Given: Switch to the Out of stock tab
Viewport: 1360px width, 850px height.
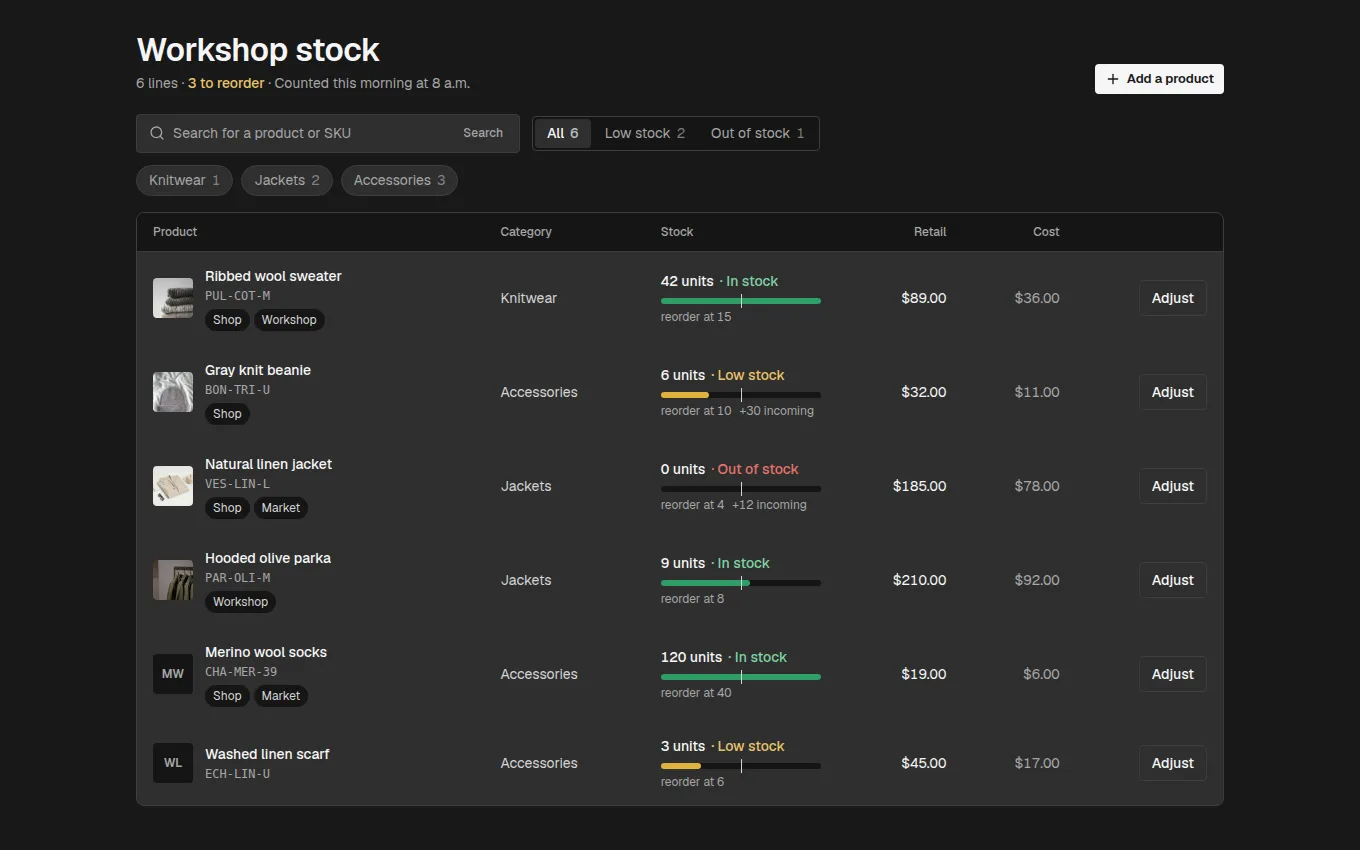Looking at the screenshot, I should tap(757, 133).
